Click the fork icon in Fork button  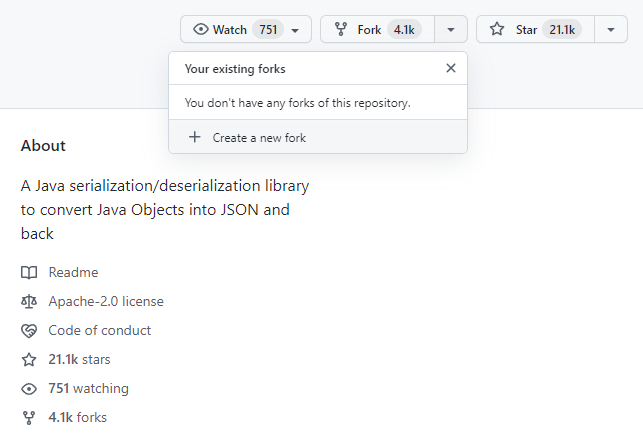(341, 29)
